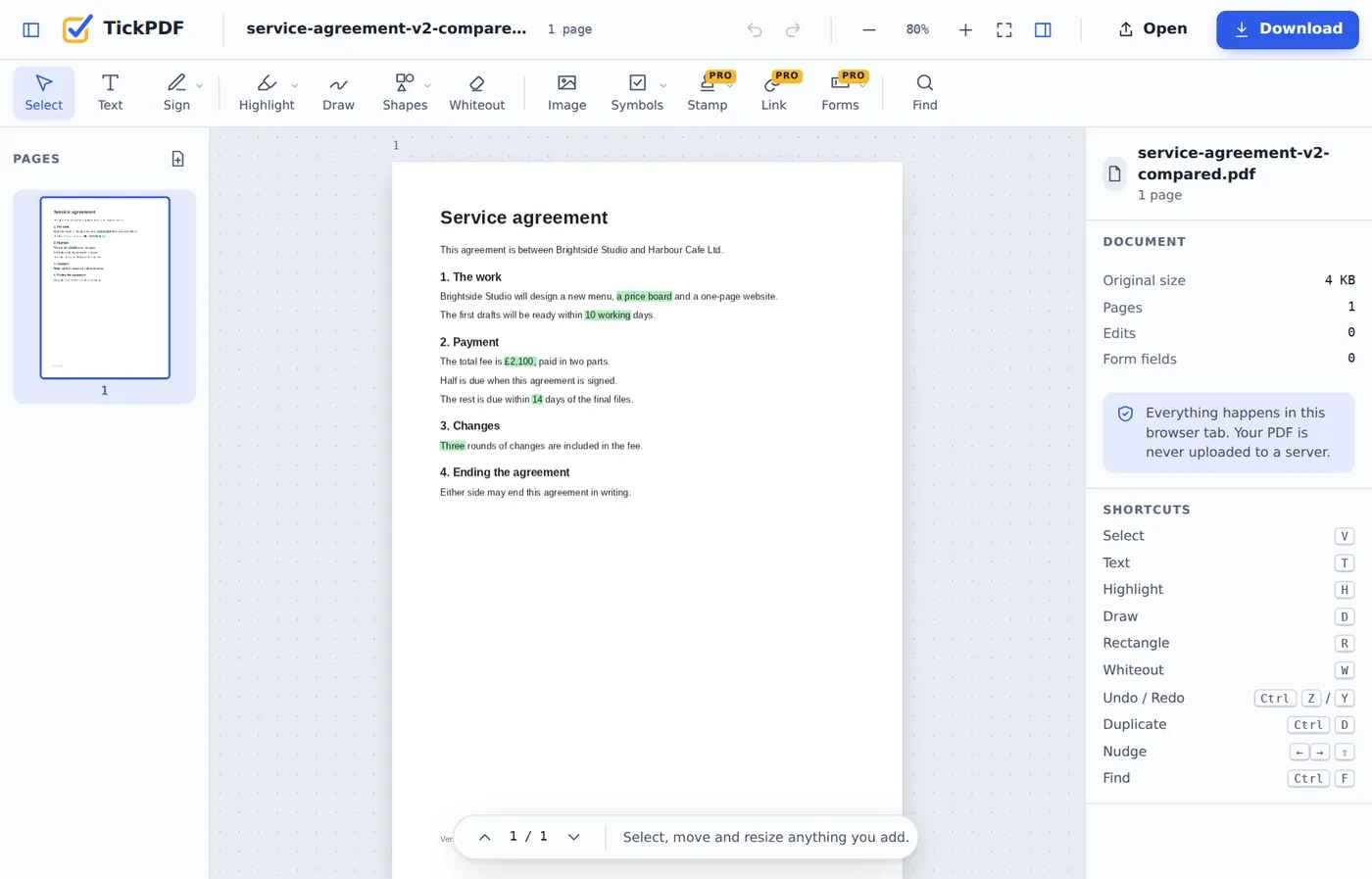Pick the Sign tool
The image size is (1372, 879).
(176, 93)
